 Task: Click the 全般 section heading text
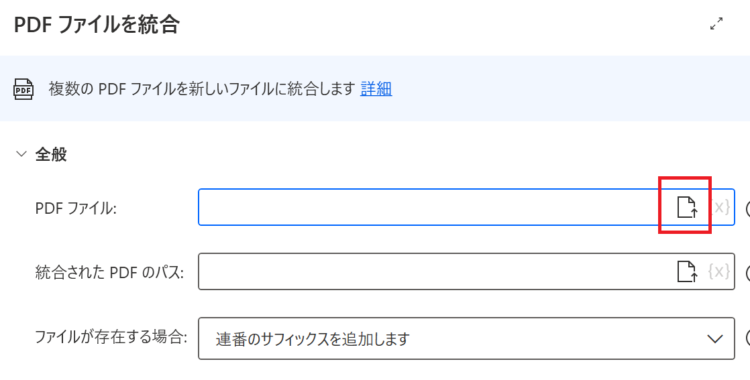51,155
